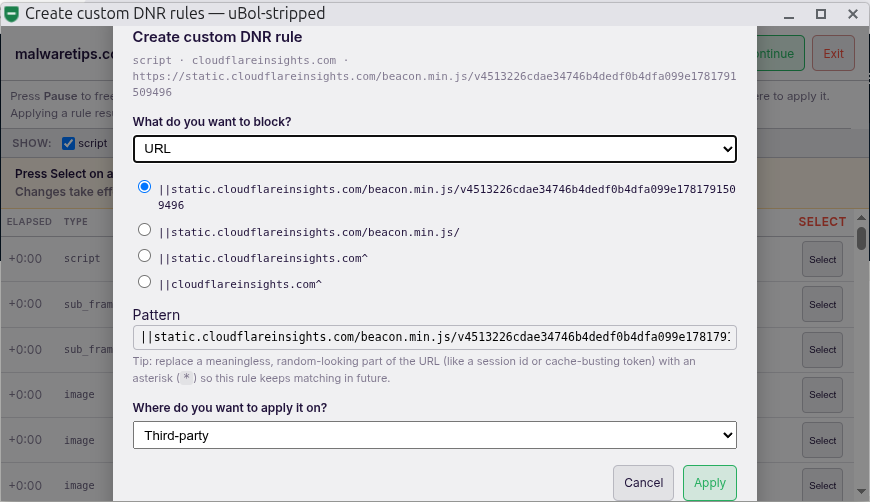Click the scrollbar down arrow at list bottom
Image resolution: width=870 pixels, height=502 pixels.
click(861, 491)
